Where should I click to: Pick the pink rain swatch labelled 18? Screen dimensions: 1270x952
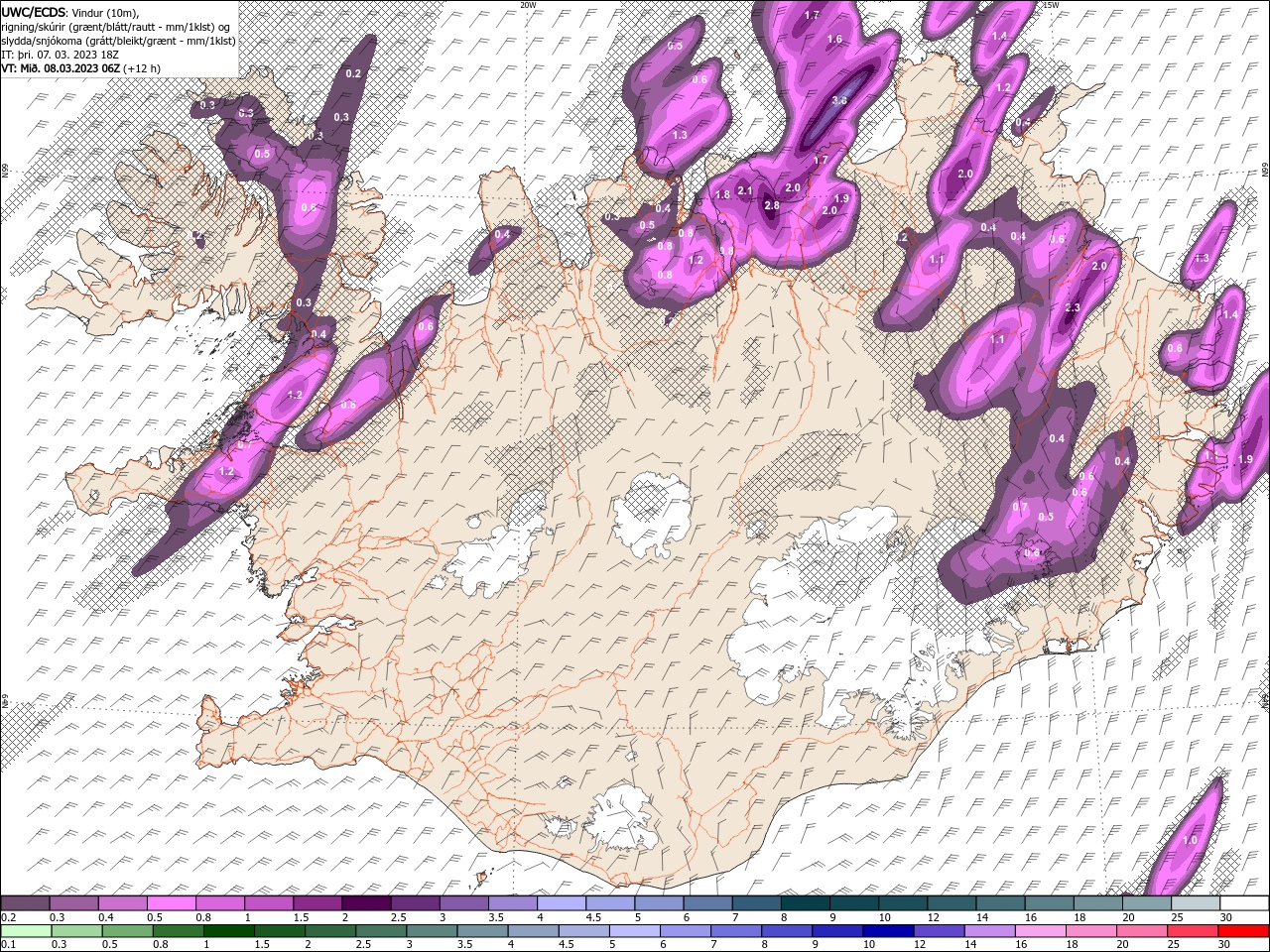coord(1089,931)
